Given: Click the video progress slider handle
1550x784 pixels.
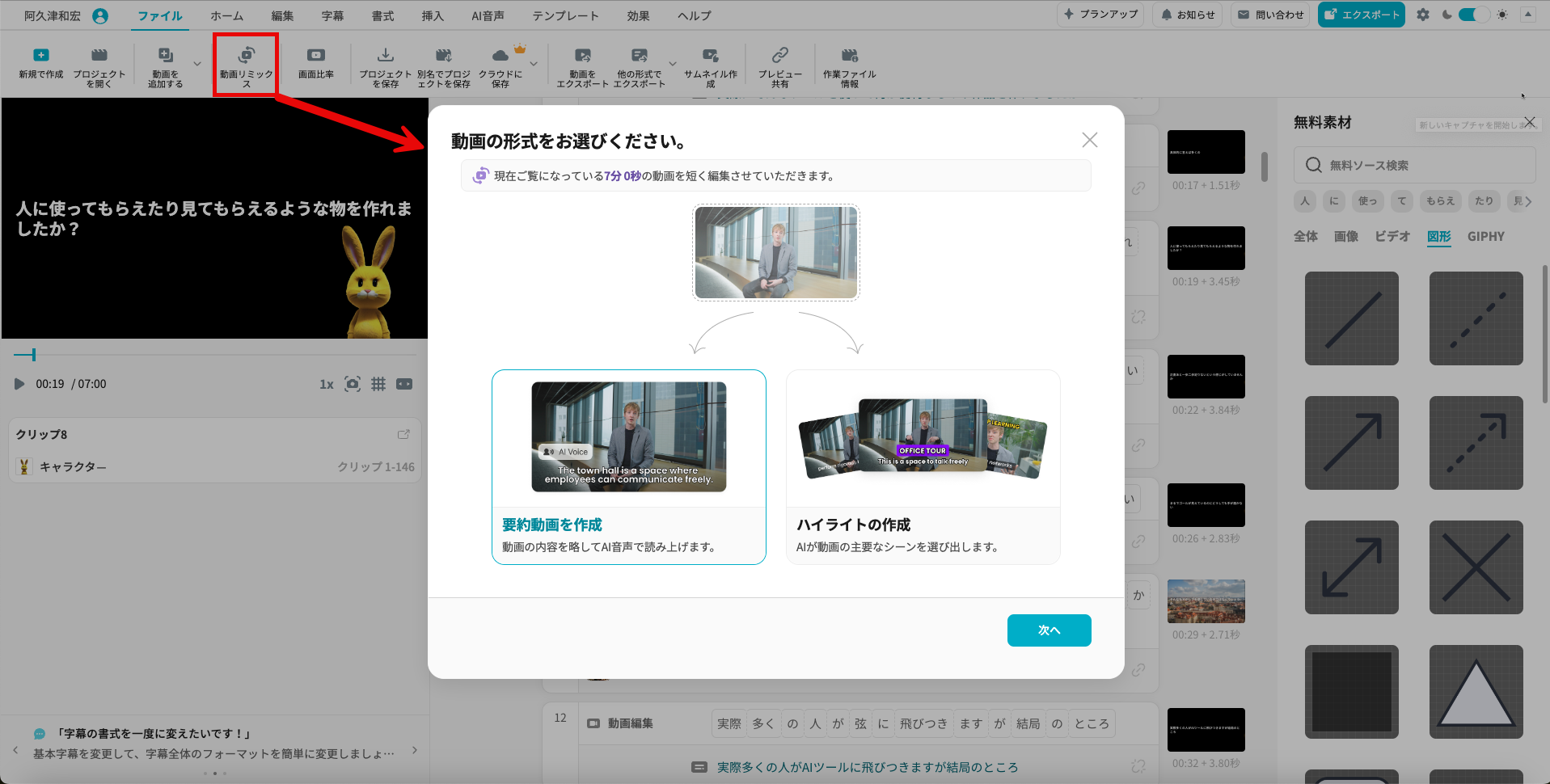Looking at the screenshot, I should 33,355.
